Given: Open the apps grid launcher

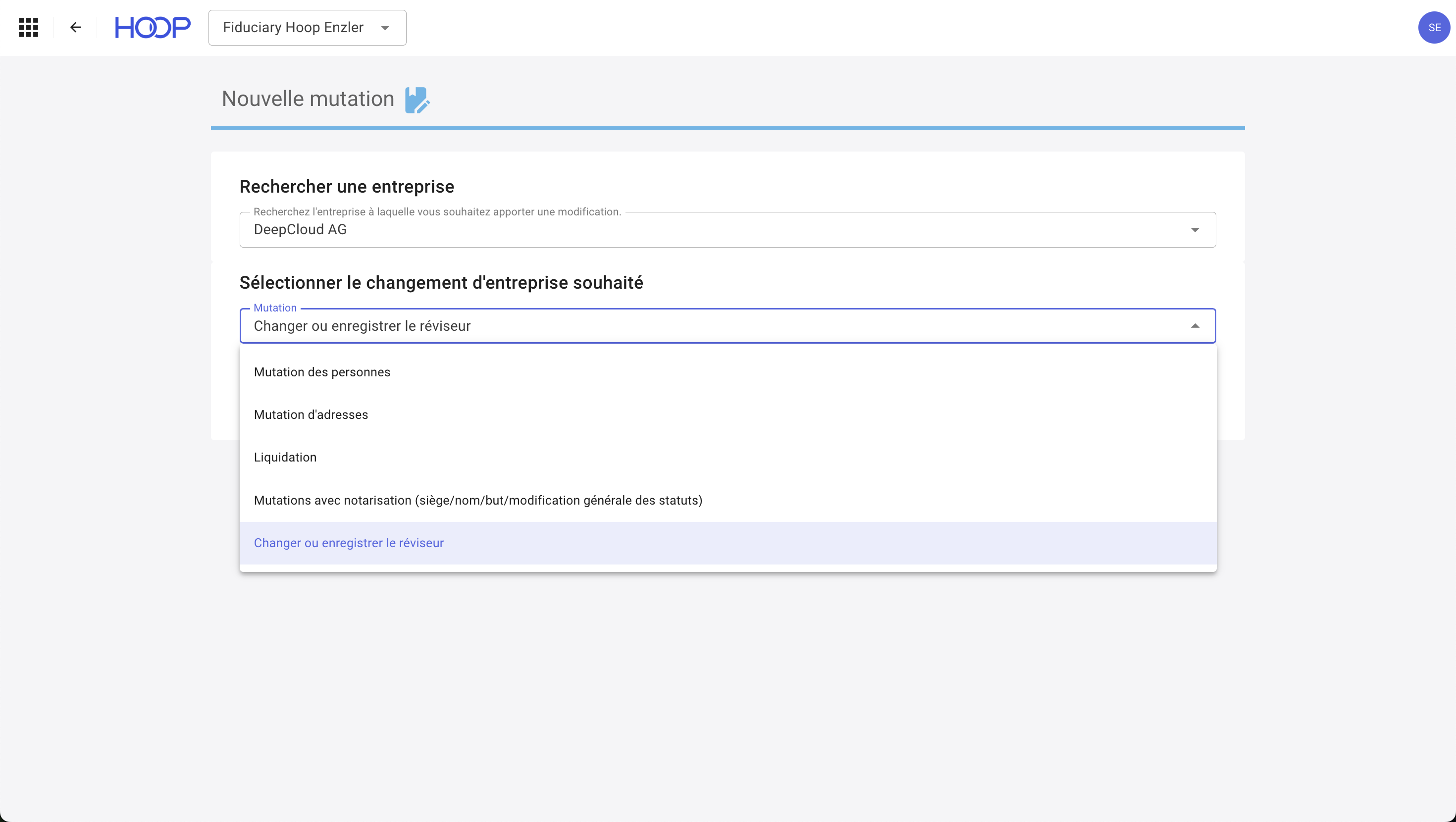Looking at the screenshot, I should 28,27.
